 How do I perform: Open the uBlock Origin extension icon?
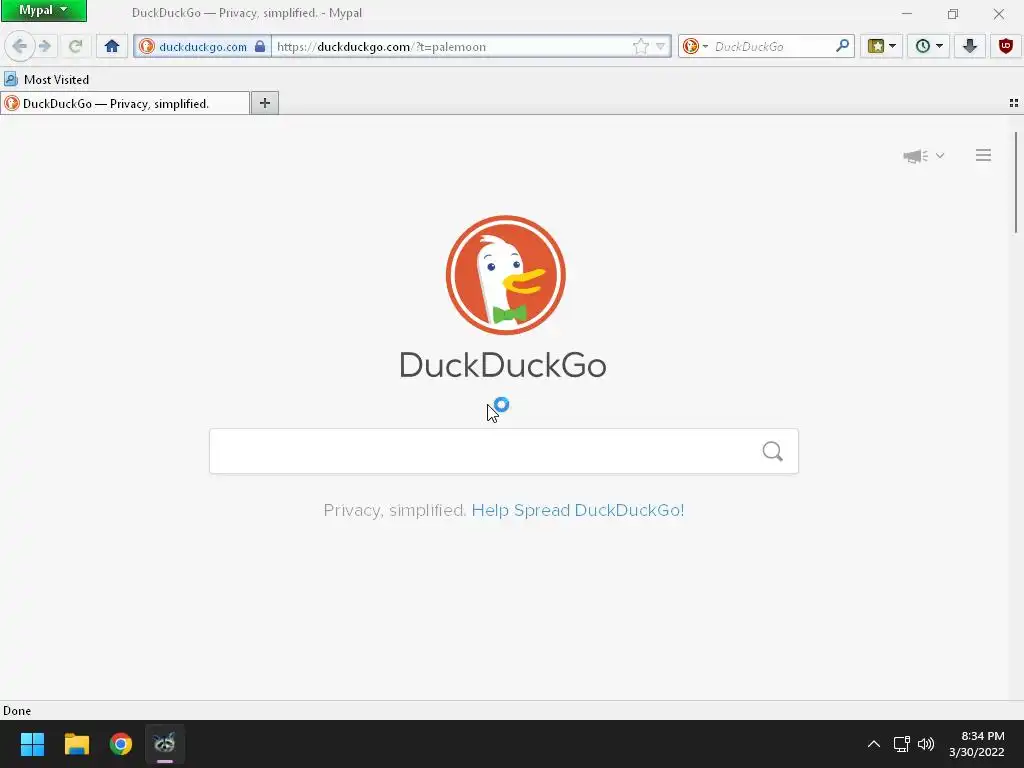[x=1006, y=46]
